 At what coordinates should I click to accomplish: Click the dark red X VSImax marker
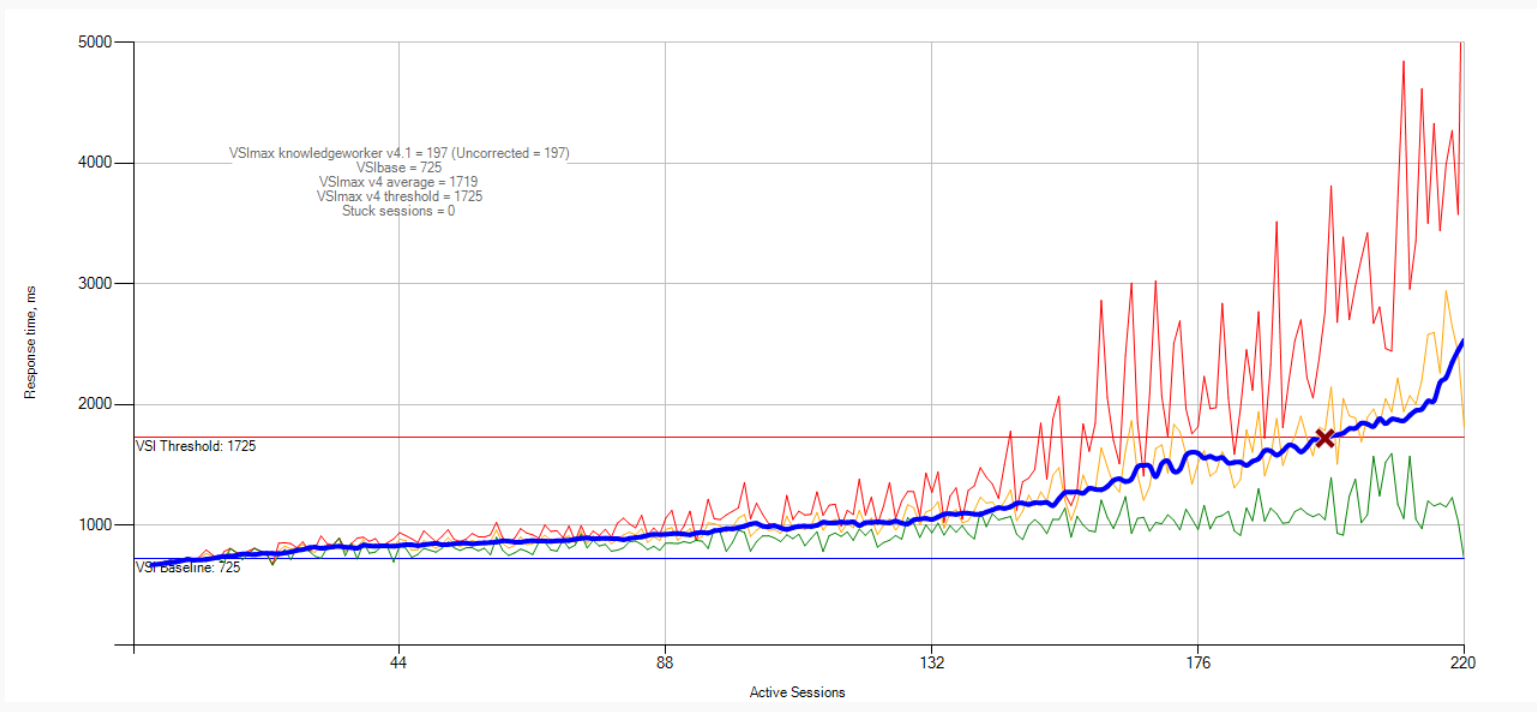pyautogui.click(x=1324, y=437)
